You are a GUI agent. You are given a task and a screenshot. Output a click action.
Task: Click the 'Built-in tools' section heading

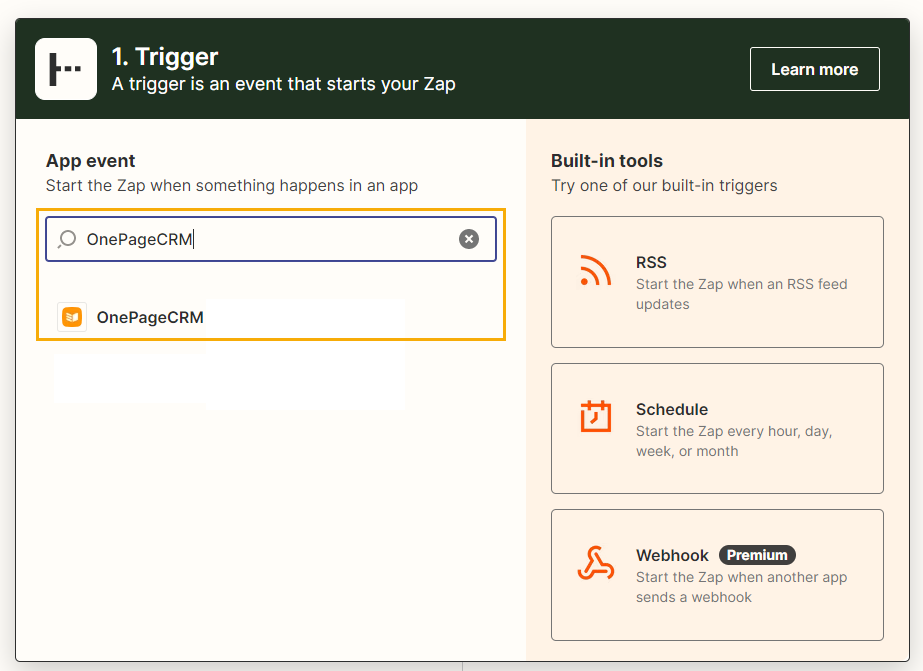pyautogui.click(x=607, y=161)
